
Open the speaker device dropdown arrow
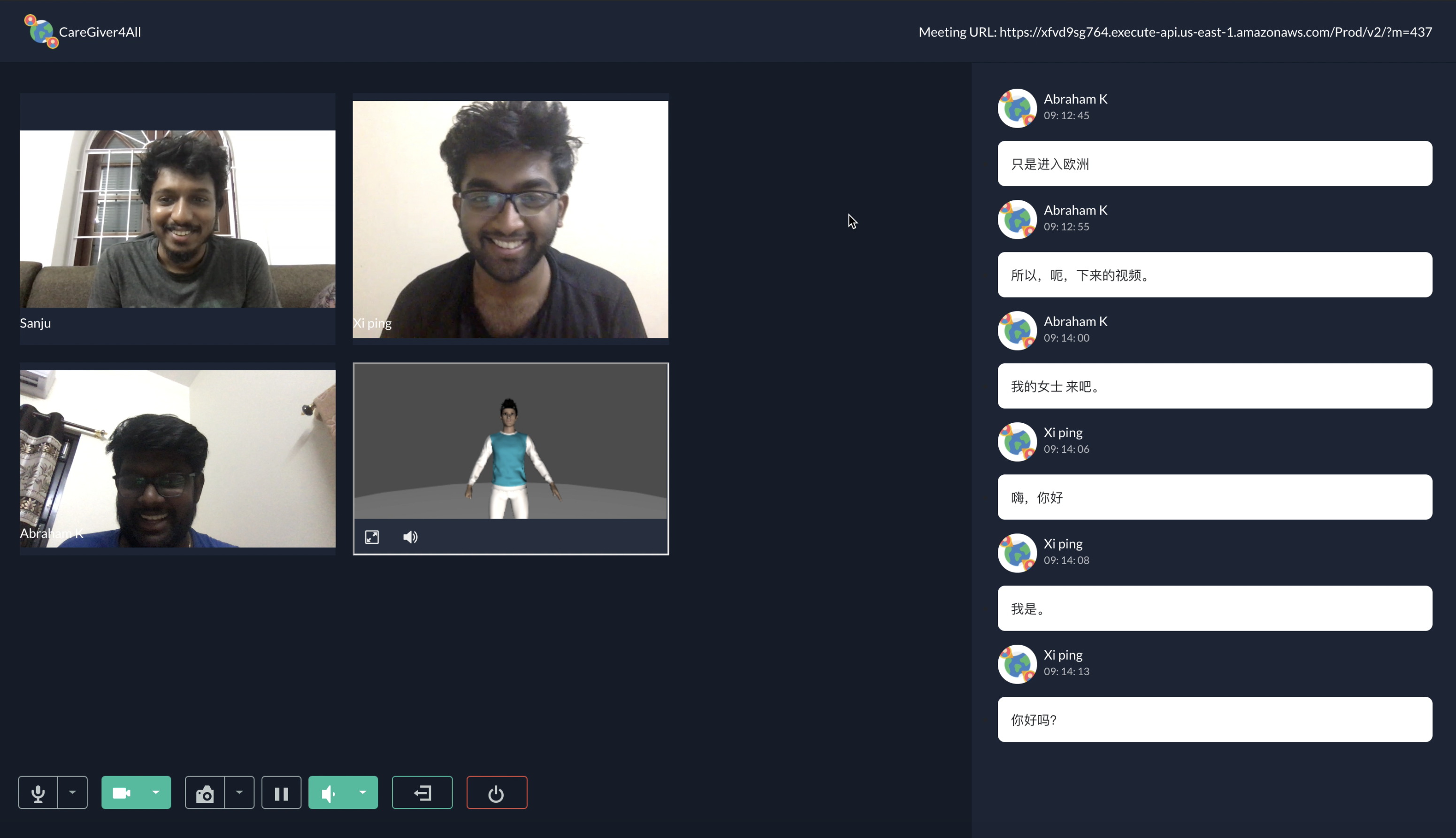(x=363, y=792)
